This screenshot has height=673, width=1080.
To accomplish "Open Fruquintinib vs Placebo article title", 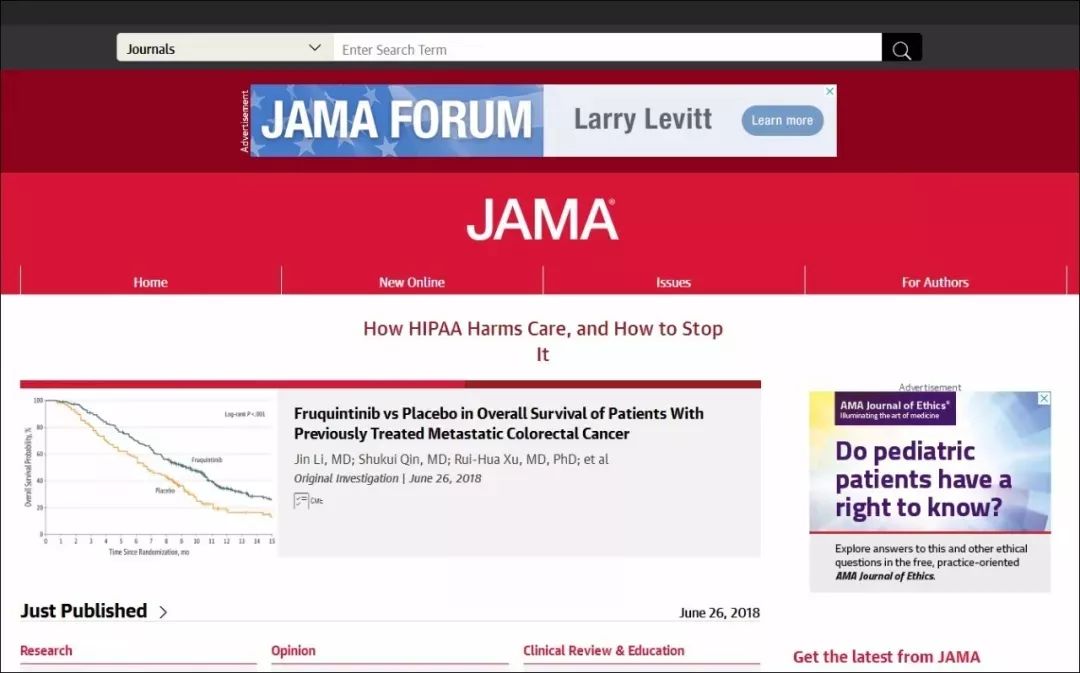I will click(x=499, y=424).
